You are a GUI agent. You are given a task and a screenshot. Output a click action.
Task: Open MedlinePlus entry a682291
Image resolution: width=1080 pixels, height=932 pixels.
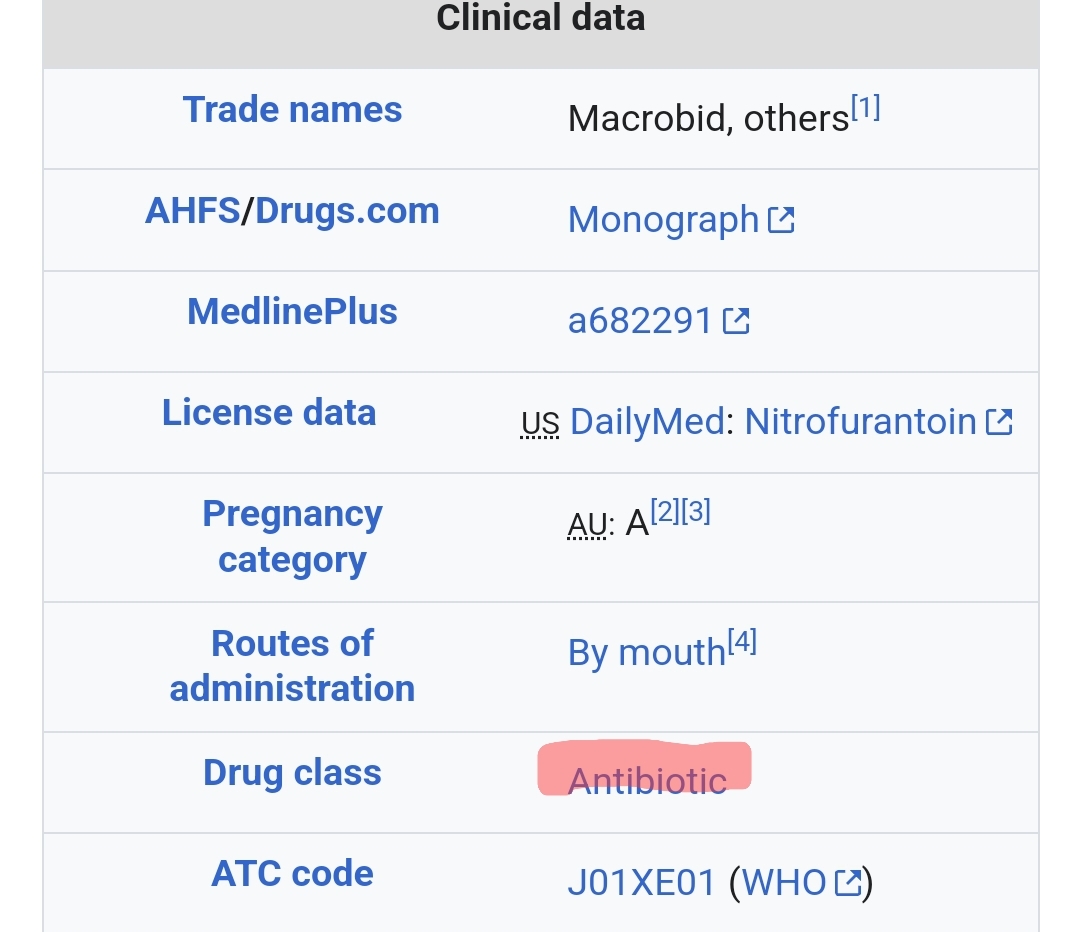tap(640, 321)
